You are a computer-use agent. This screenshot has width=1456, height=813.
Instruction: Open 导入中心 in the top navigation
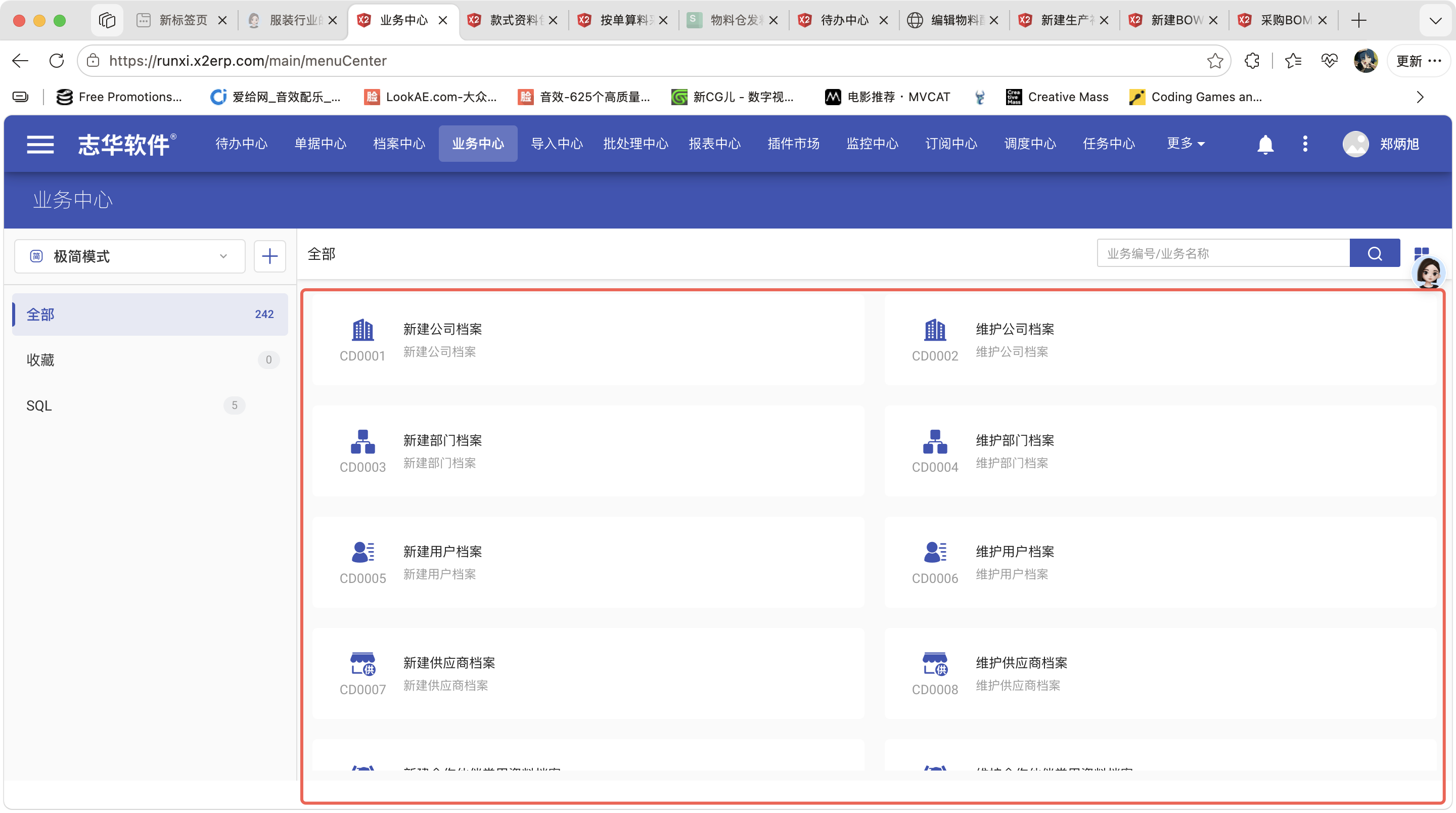(x=556, y=144)
